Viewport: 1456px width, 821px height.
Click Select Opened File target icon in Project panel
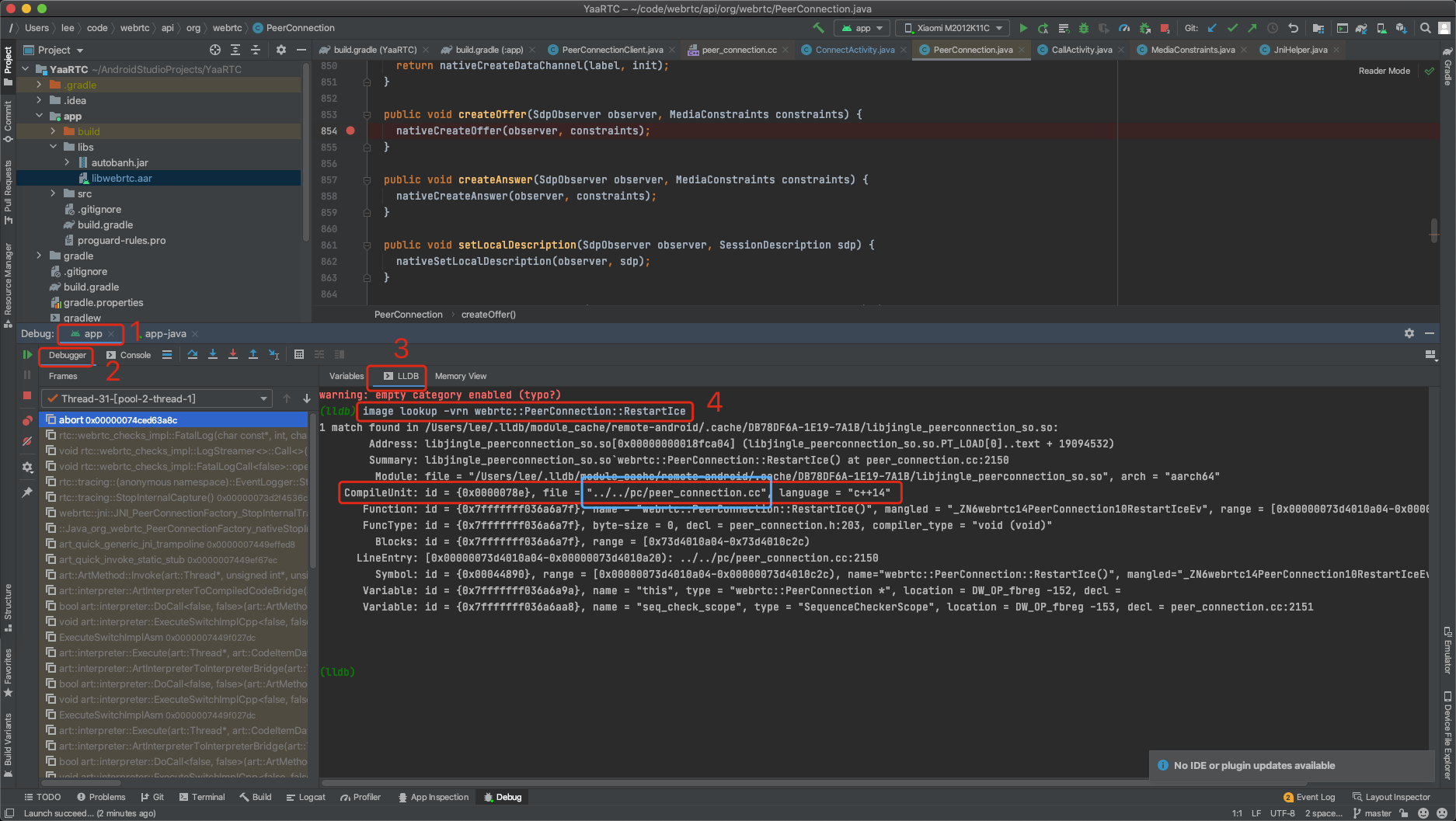[x=215, y=50]
